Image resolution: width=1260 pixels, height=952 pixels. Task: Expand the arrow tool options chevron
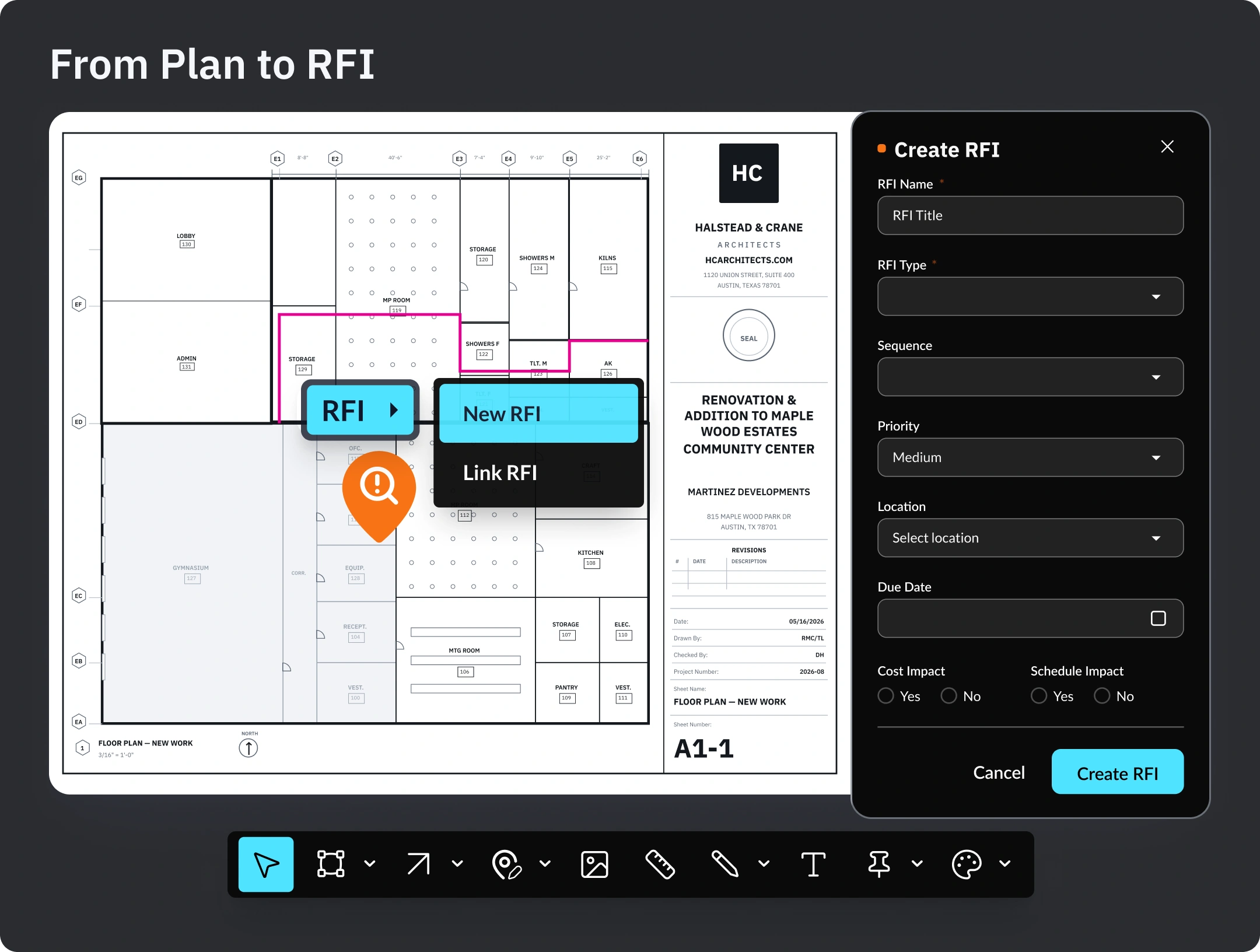pos(458,864)
